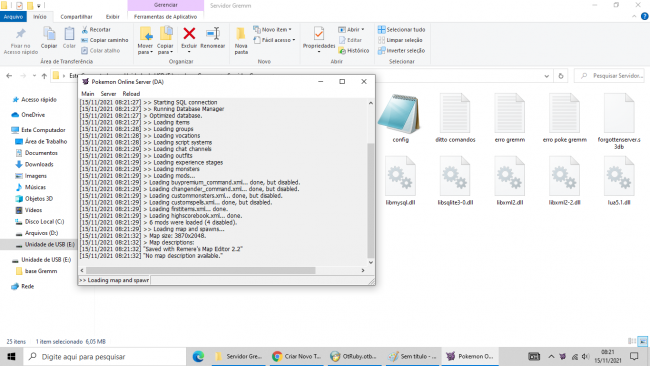650x366 pixels.
Task: Select ditto comandos file
Action: coord(455,118)
